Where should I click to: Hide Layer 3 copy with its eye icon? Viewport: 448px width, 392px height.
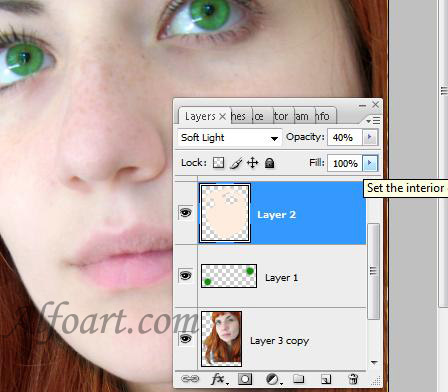point(186,339)
